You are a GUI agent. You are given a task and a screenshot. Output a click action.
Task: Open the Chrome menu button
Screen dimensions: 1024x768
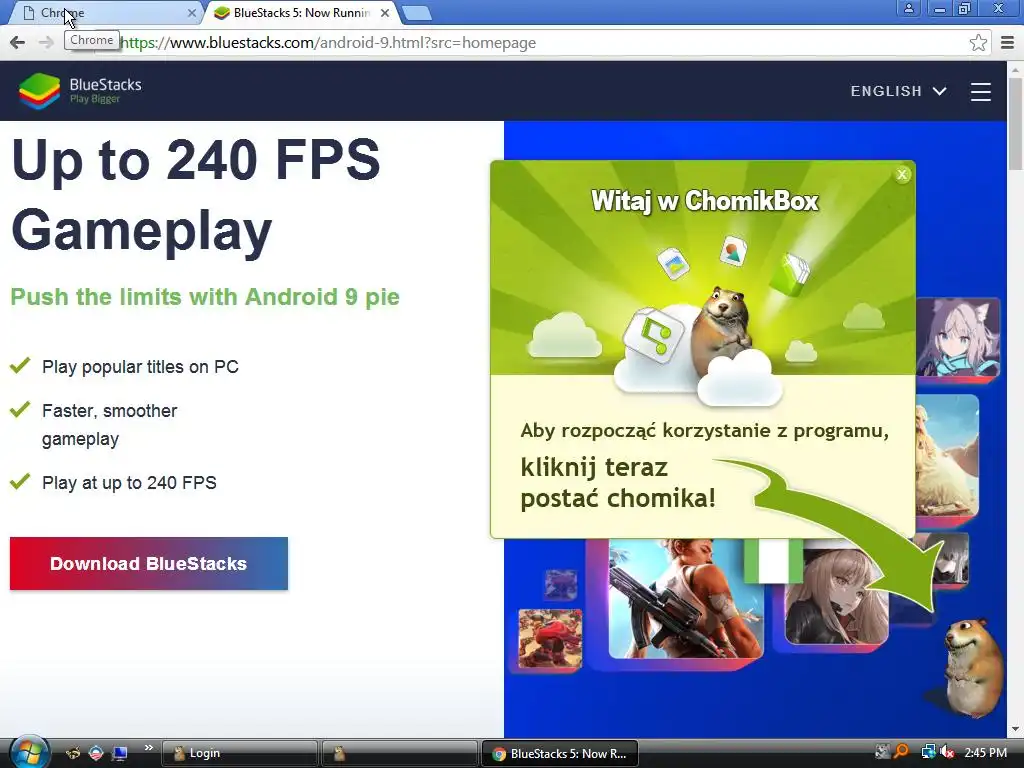point(1008,42)
